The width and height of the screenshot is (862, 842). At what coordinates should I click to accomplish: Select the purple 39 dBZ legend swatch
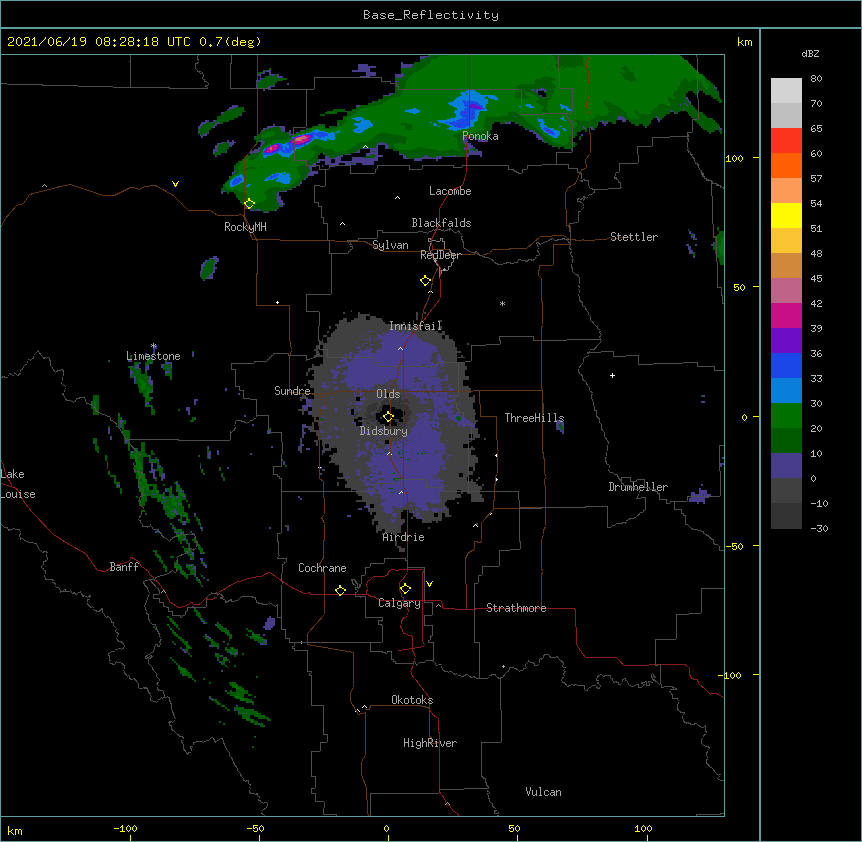click(786, 341)
